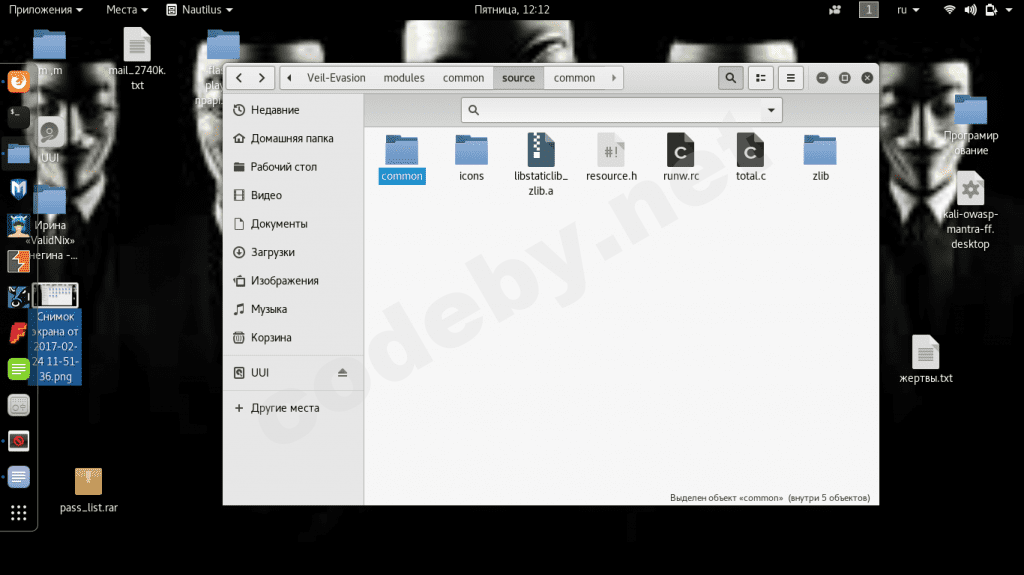
Task: Open the Files icon in the dock
Action: click(x=18, y=154)
